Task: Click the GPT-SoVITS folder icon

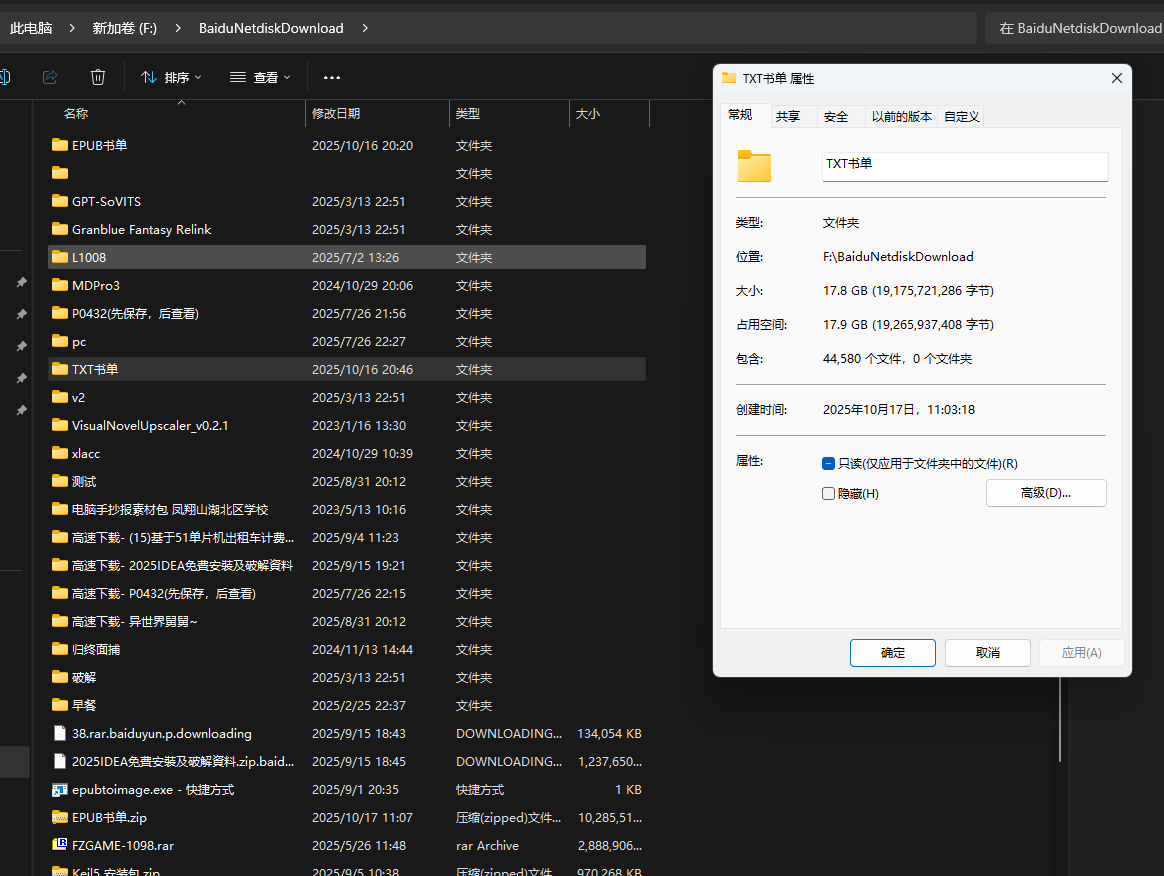Action: [59, 201]
